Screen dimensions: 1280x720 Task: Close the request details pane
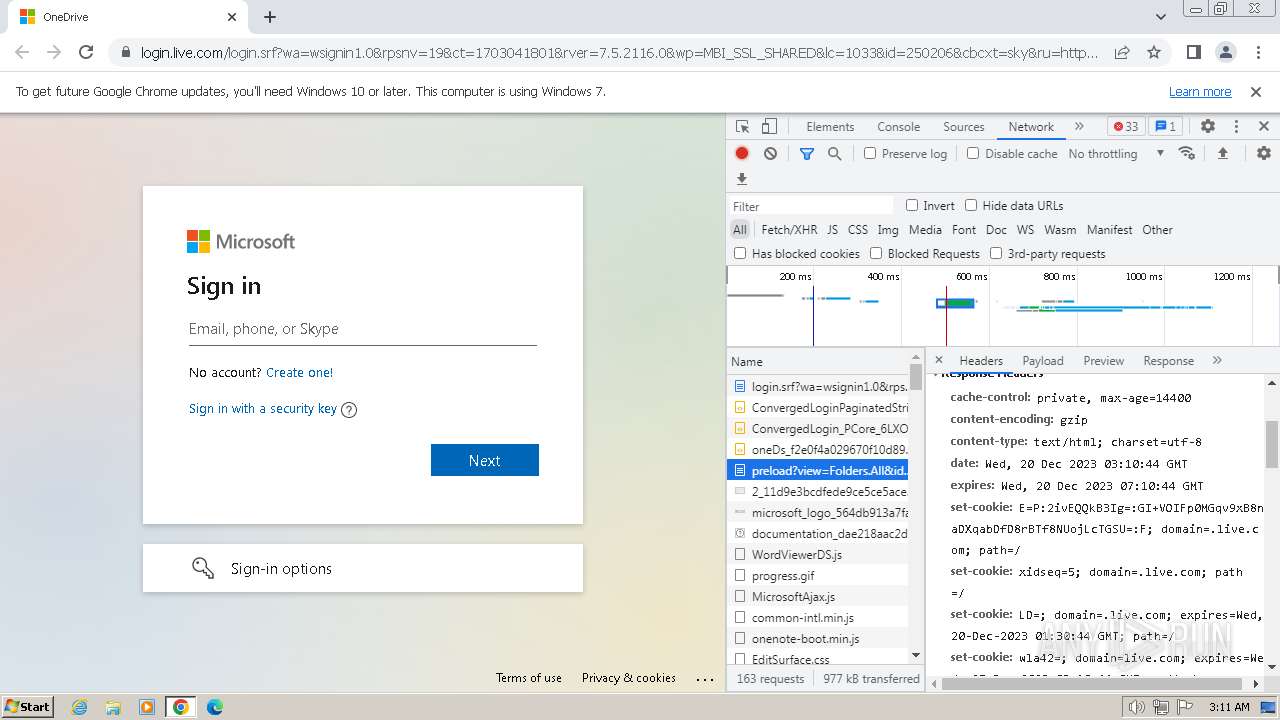[x=938, y=360]
